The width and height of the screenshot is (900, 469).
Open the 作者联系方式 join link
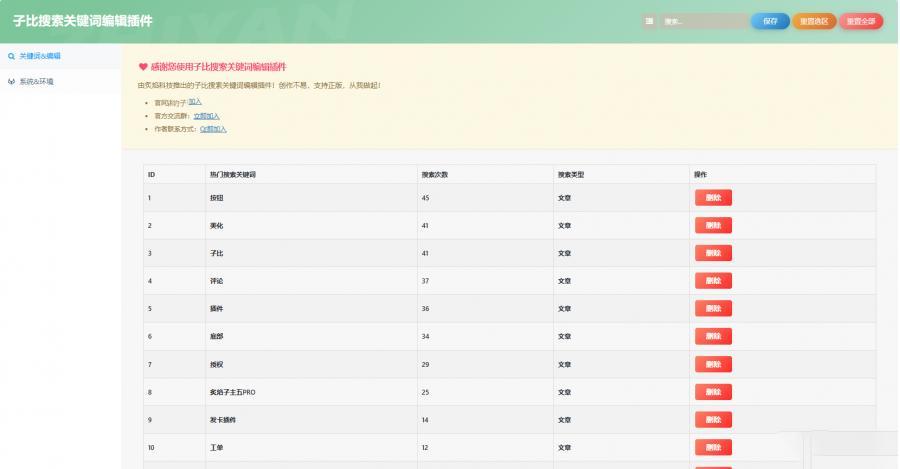pos(213,129)
